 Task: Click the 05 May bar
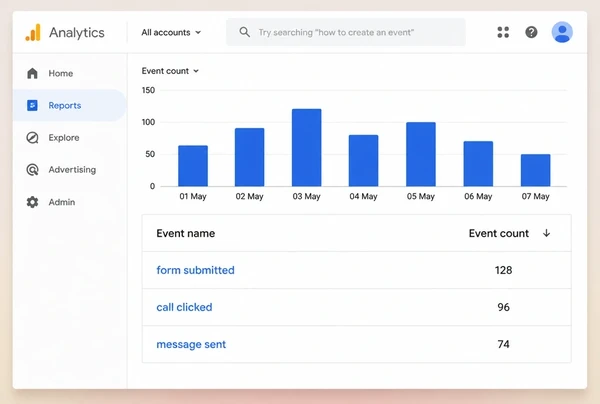tap(421, 154)
